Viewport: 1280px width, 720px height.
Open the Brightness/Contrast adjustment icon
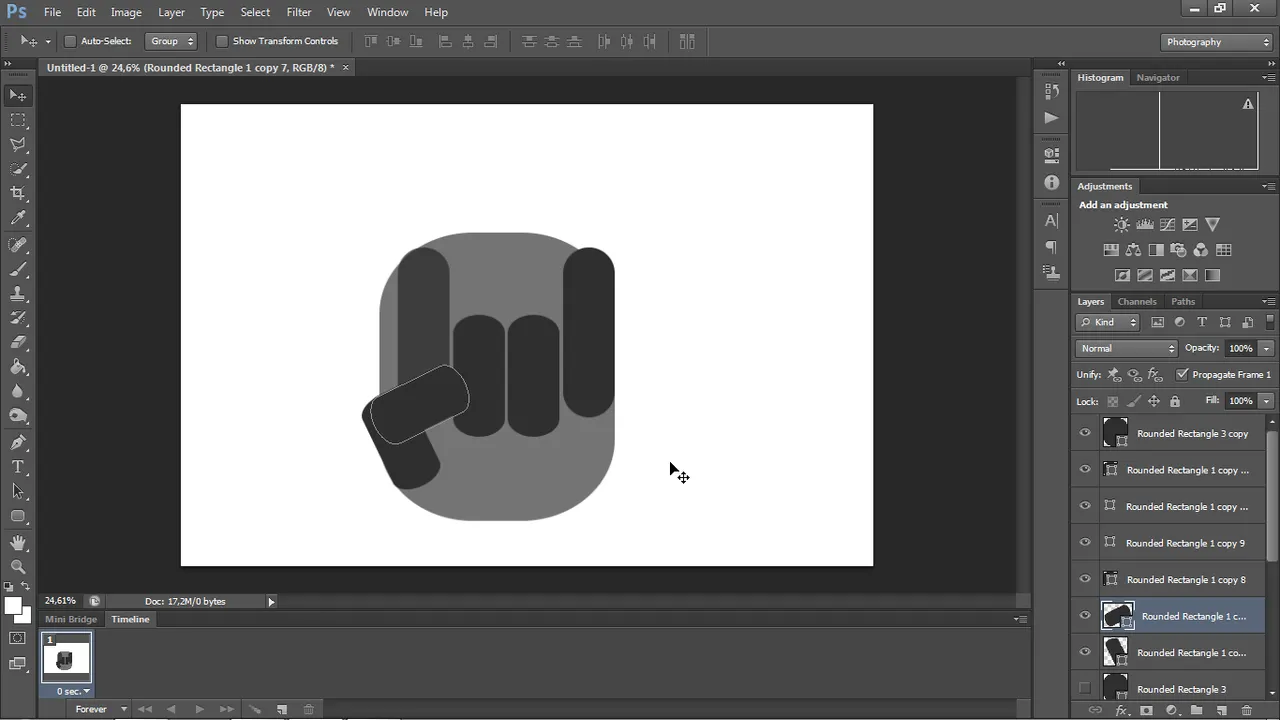(x=1122, y=225)
